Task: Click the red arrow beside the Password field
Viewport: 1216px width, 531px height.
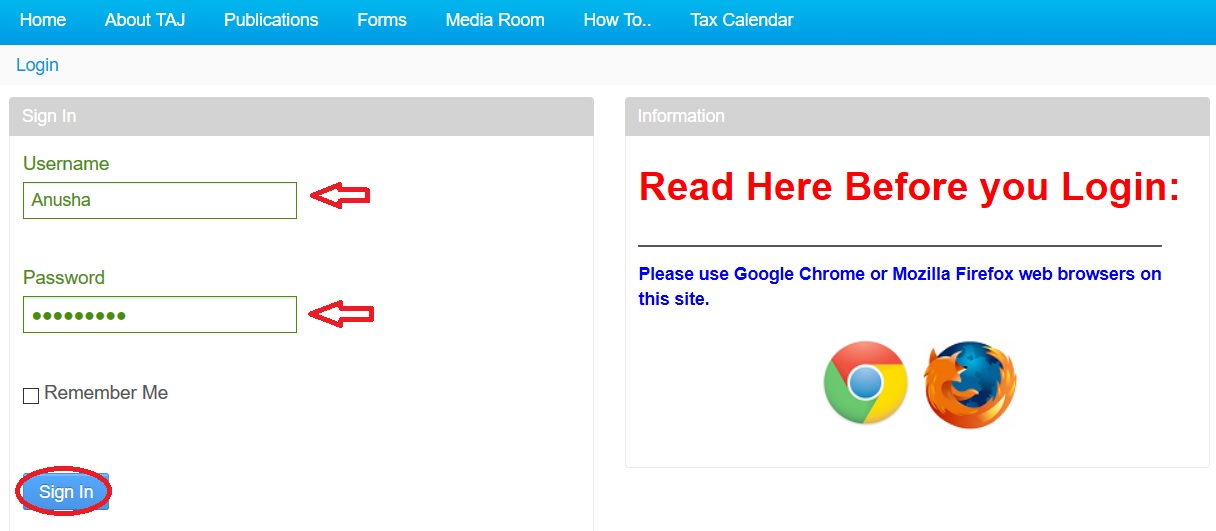Action: coord(341,314)
